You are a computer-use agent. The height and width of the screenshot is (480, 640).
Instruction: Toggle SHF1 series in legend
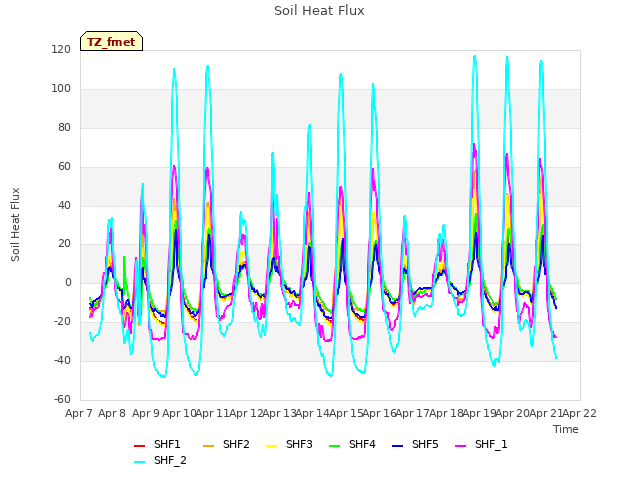[x=157, y=444]
